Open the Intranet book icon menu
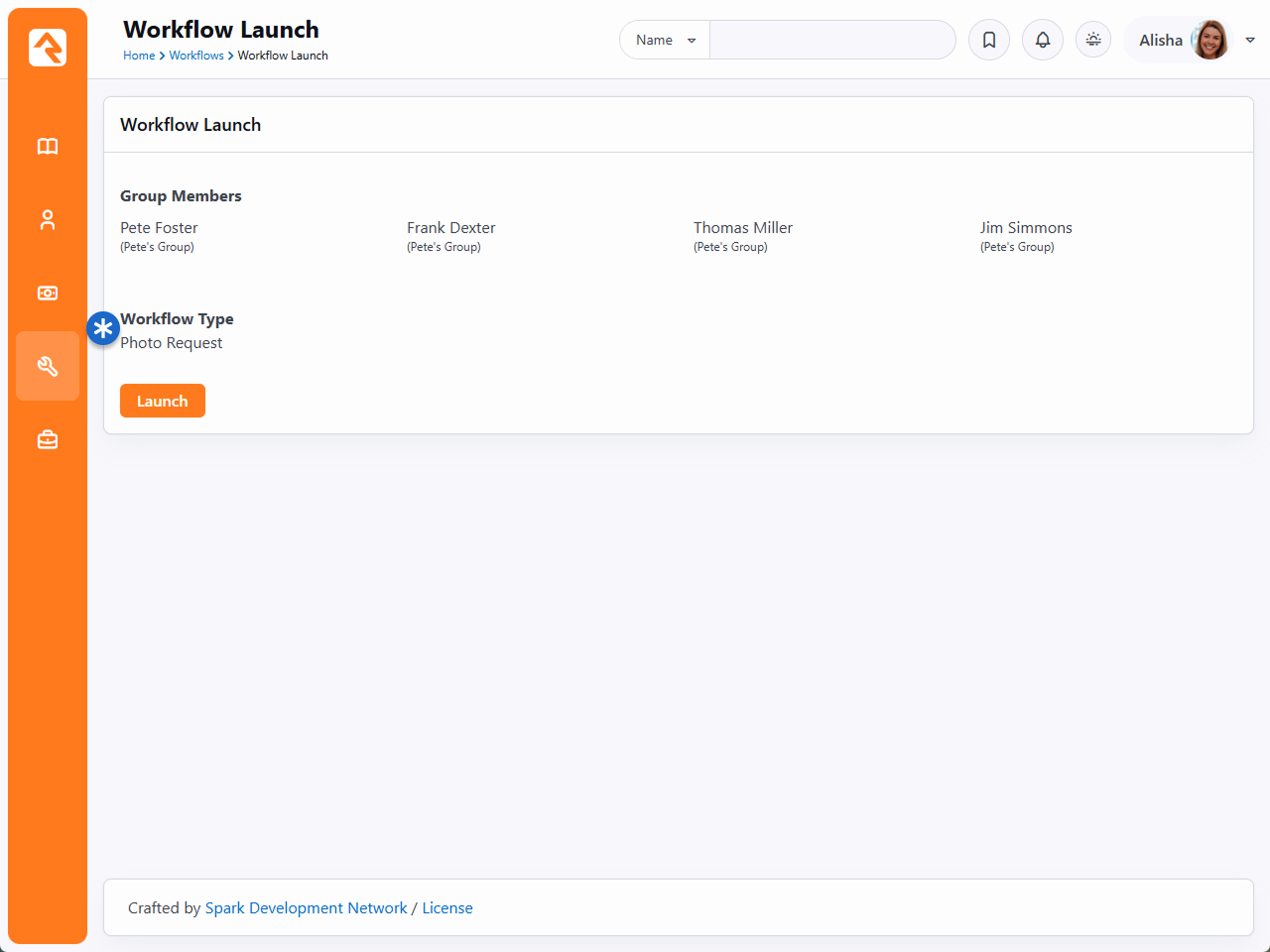 pos(48,147)
